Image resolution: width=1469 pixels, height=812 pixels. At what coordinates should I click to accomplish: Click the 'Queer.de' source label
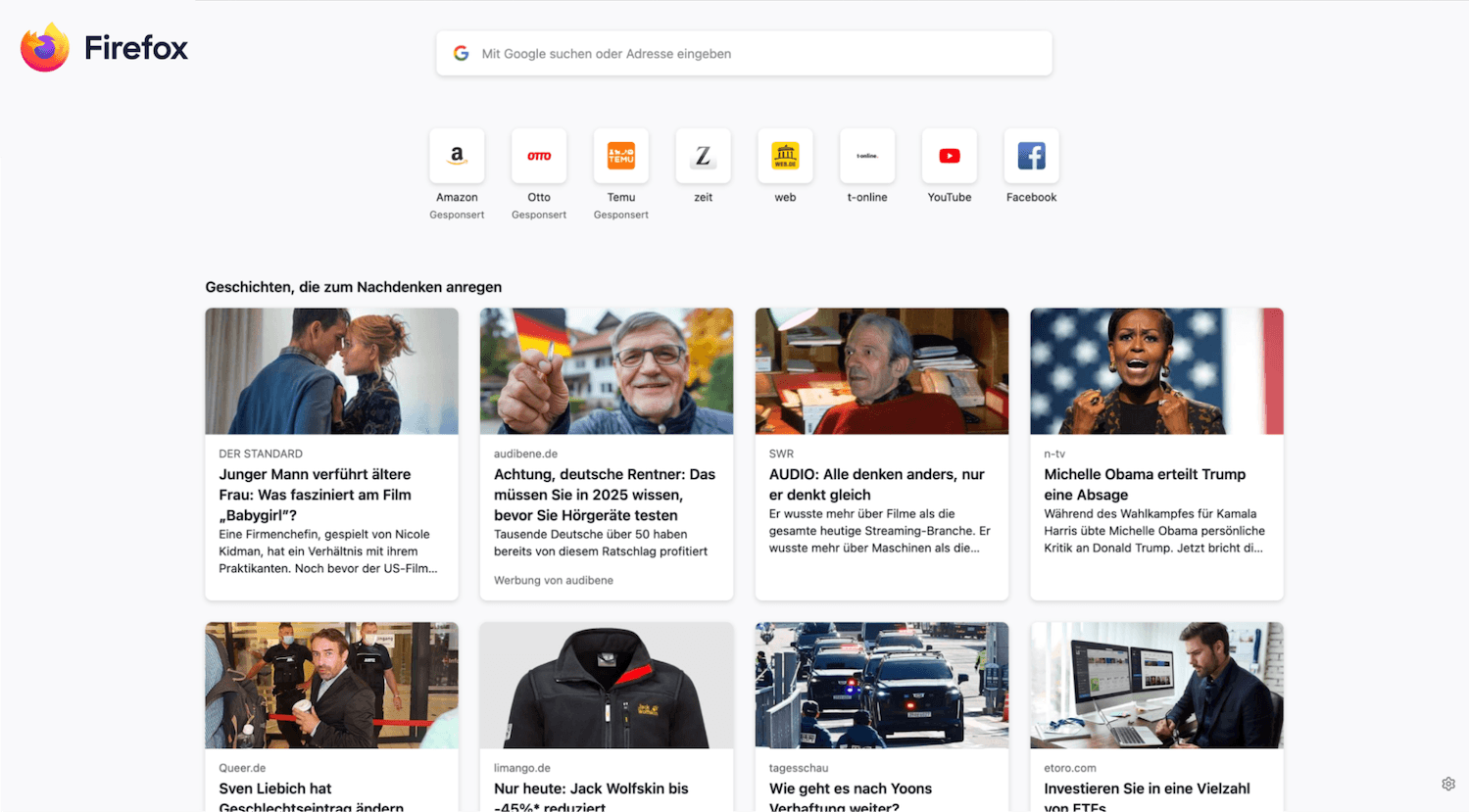coord(242,768)
